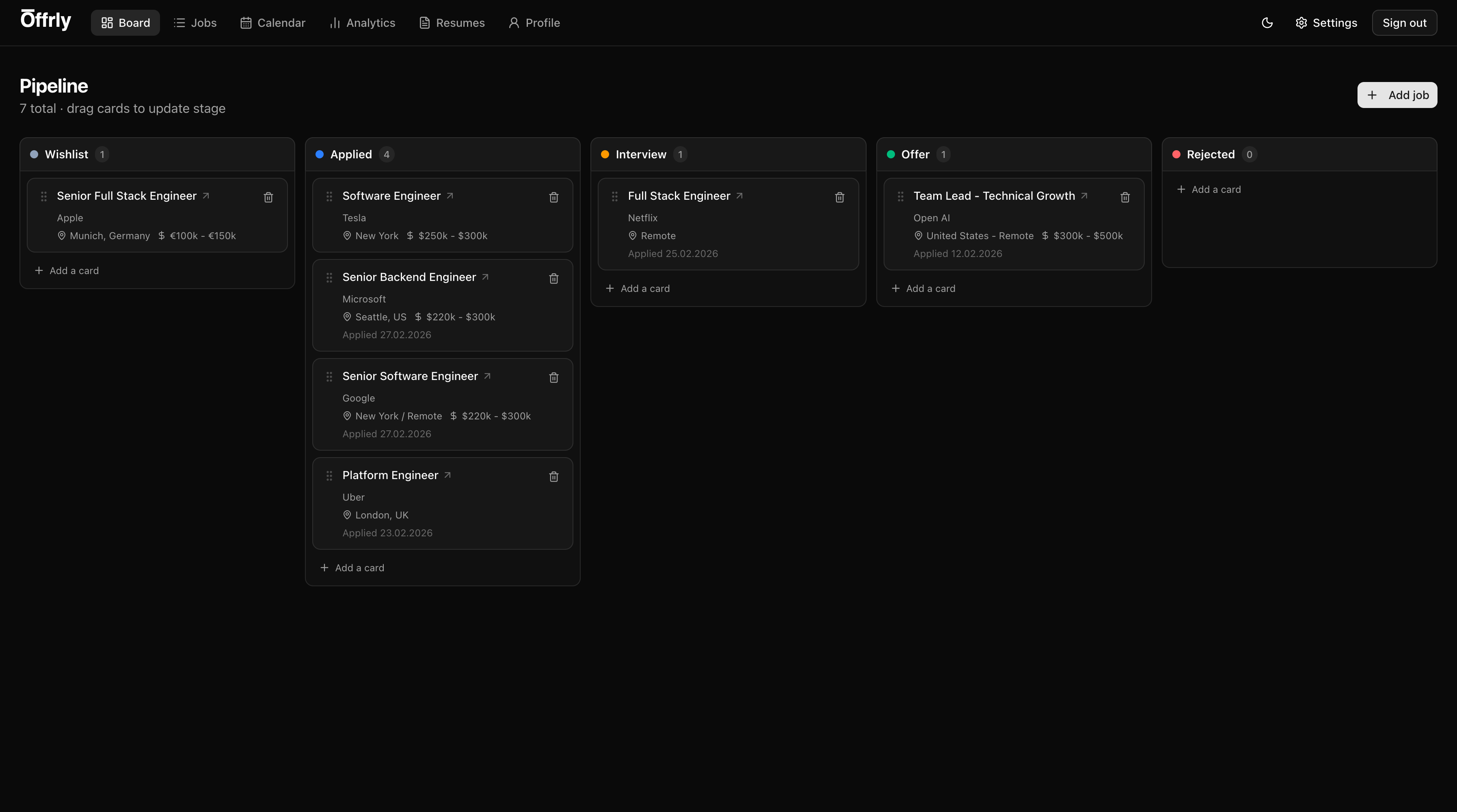Click the Add job button
1457x812 pixels.
click(1397, 95)
